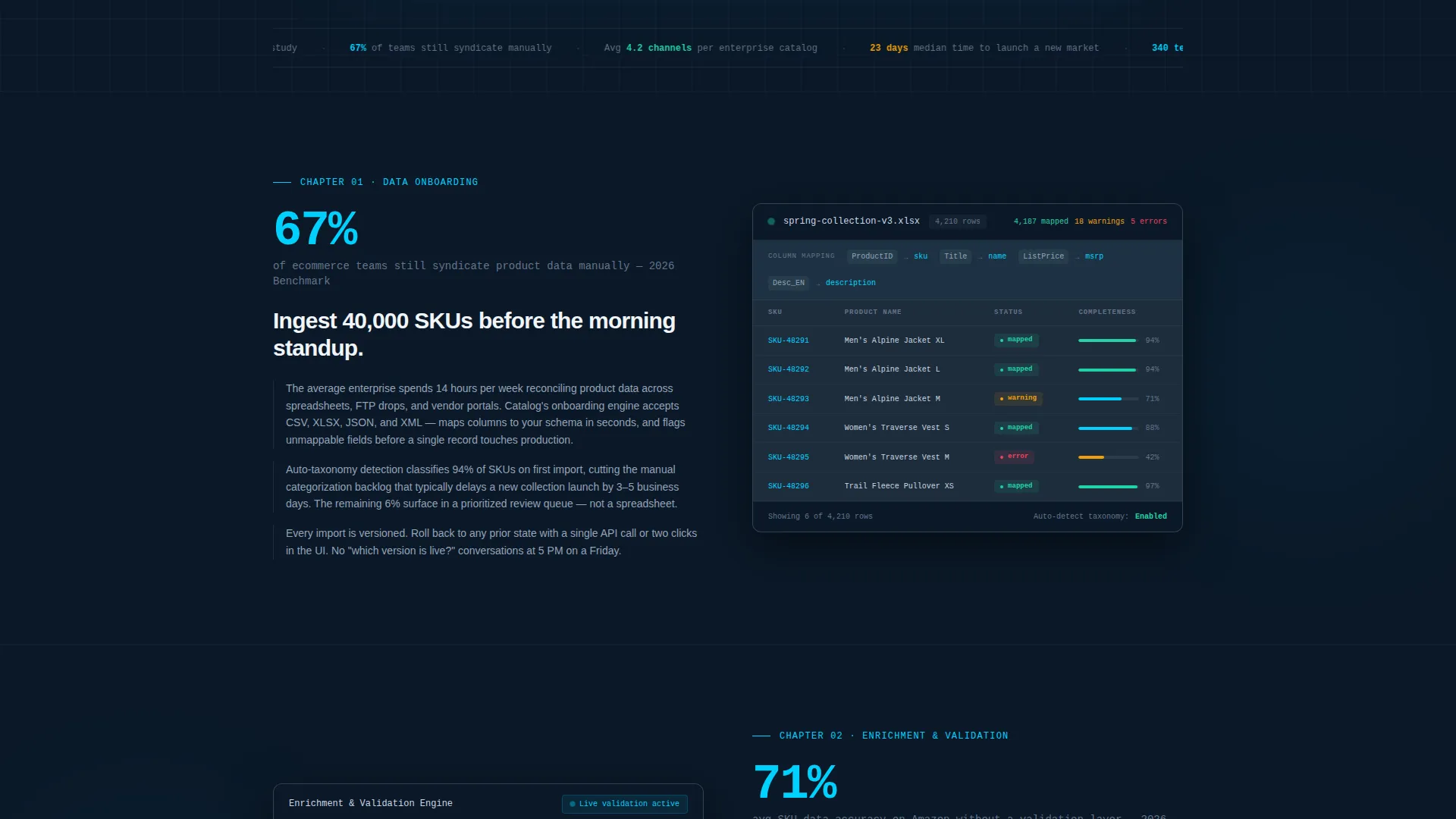Click the large 67% statistic

coord(316,228)
